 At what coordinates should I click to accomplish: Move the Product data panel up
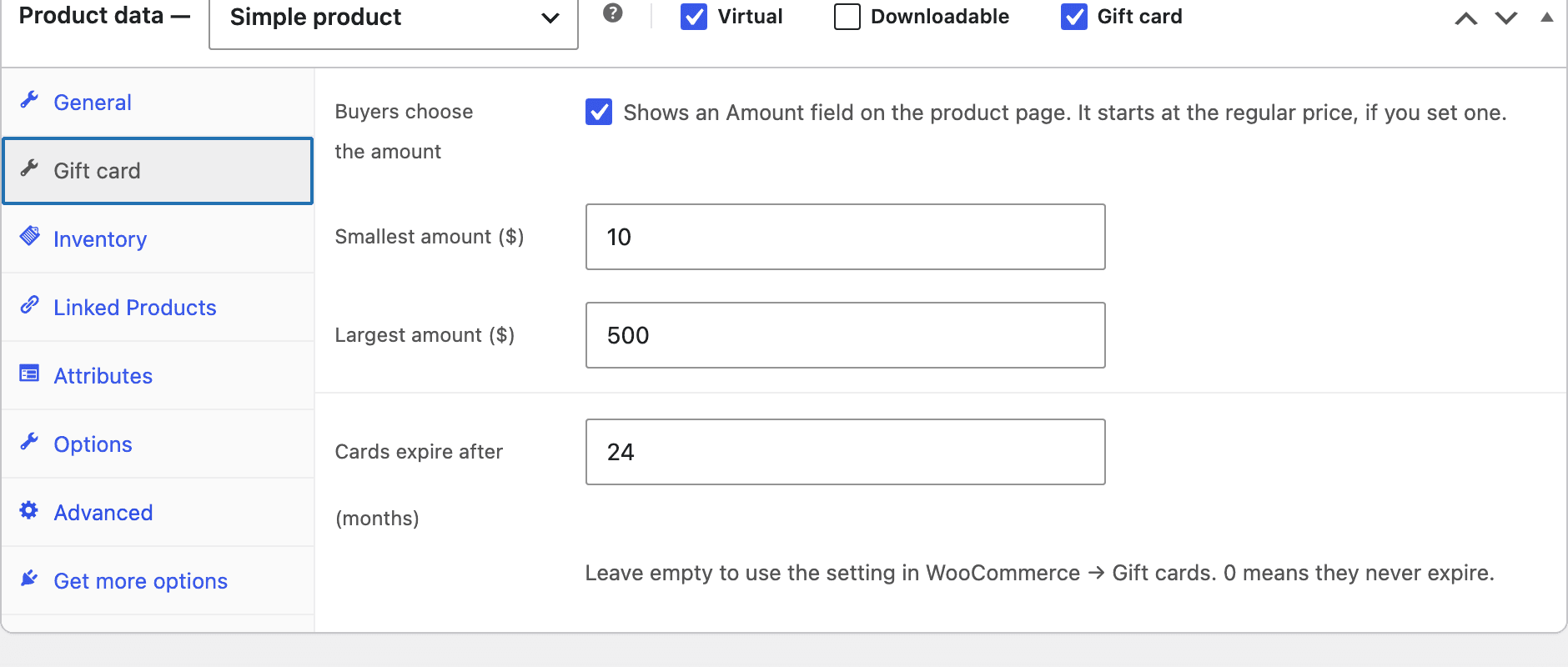1466,18
